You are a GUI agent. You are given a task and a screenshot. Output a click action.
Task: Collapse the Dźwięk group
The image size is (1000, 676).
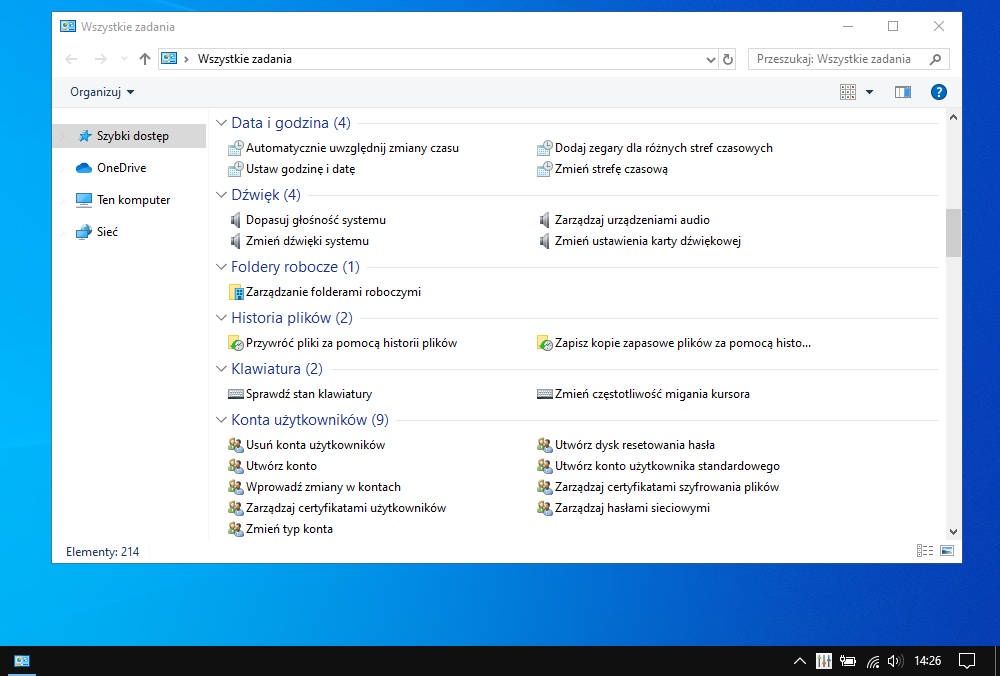pos(221,195)
